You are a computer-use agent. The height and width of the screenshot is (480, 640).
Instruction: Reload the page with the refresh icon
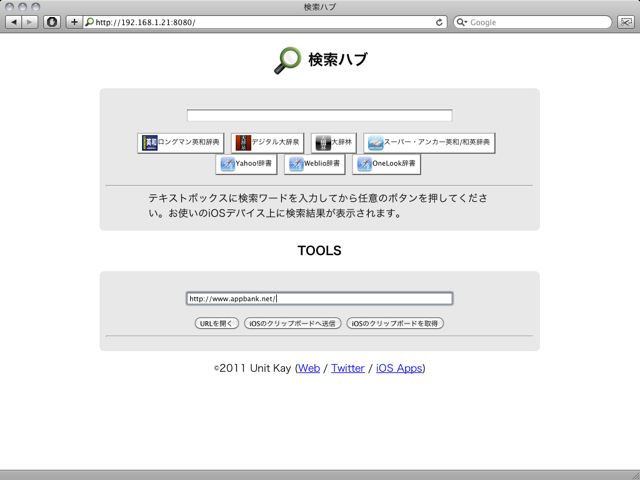pos(439,22)
